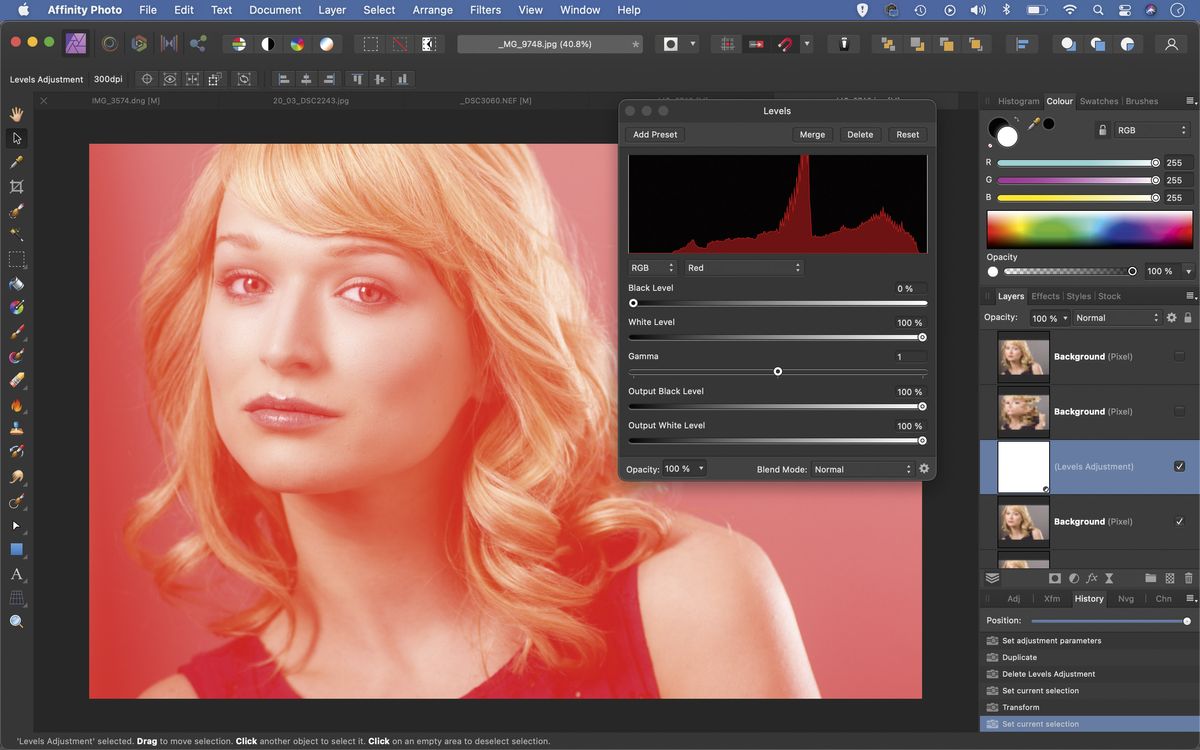Select the Crop tool
The image size is (1200, 750).
pos(16,187)
